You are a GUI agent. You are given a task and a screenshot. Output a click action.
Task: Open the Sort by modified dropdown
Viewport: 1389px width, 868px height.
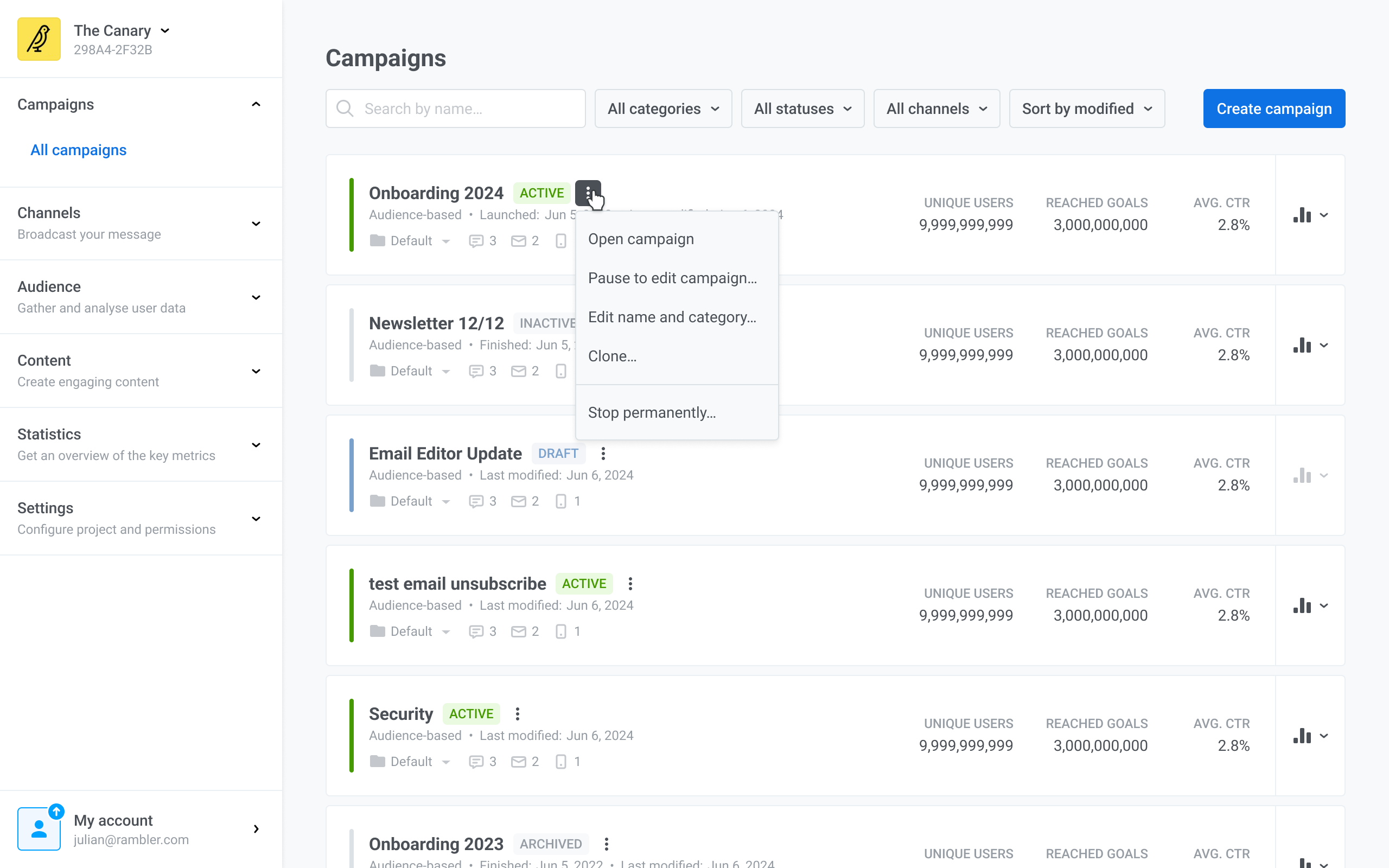pos(1087,108)
